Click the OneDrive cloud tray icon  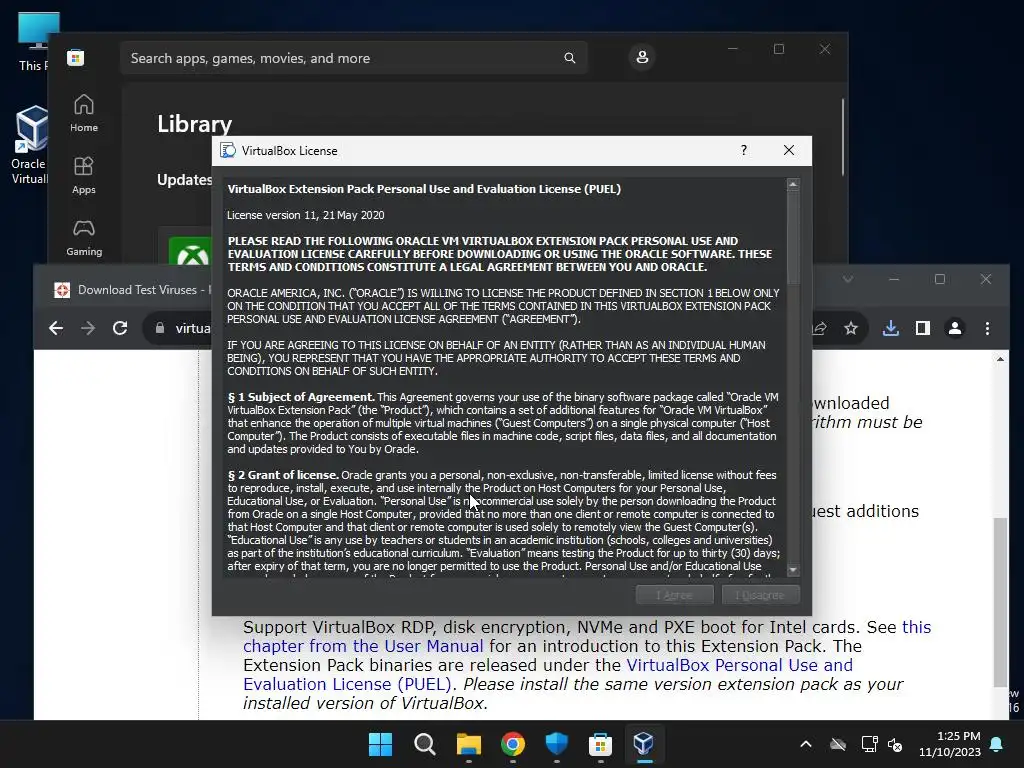point(838,744)
